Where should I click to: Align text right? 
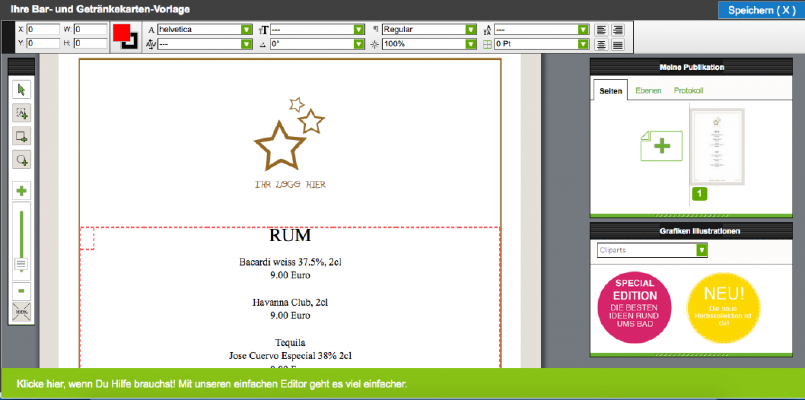[x=618, y=30]
